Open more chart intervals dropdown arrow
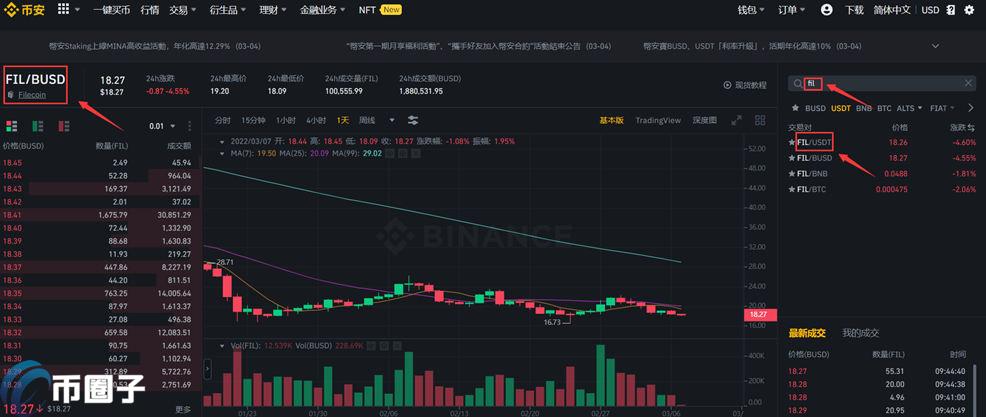The width and height of the screenshot is (986, 417). click(x=392, y=120)
